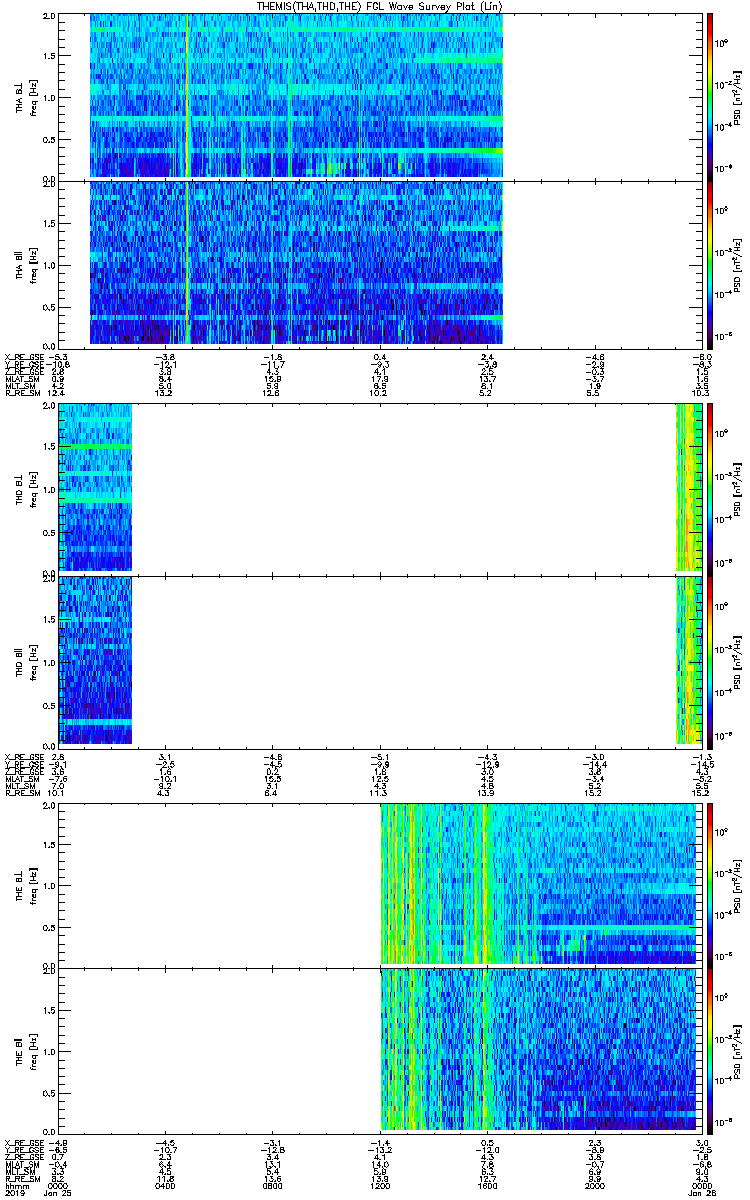Click the X_RE_GSE row label under THA panels
The width and height of the screenshot is (750, 1200).
coord(24,356)
